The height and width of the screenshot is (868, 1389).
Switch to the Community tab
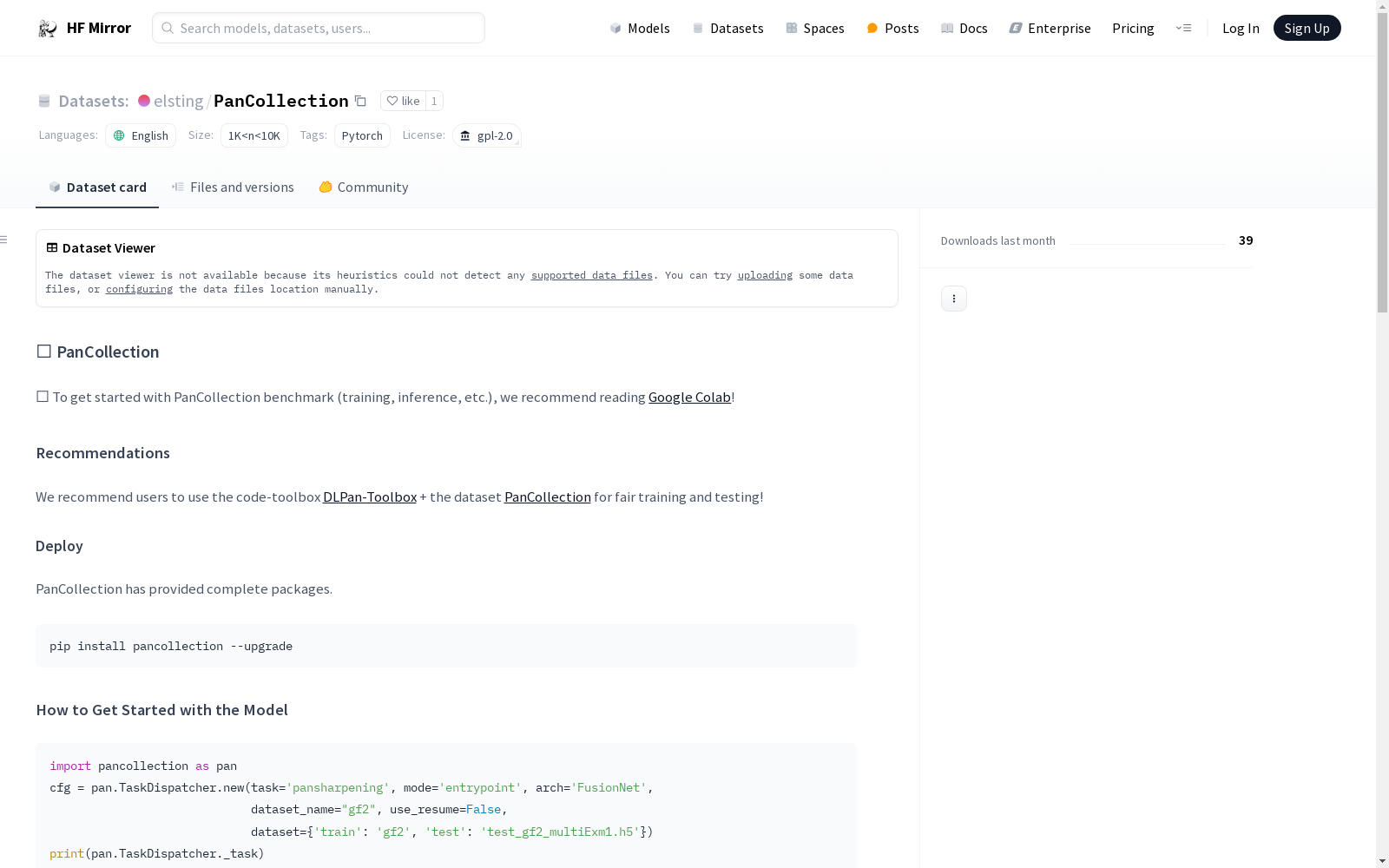tap(363, 187)
